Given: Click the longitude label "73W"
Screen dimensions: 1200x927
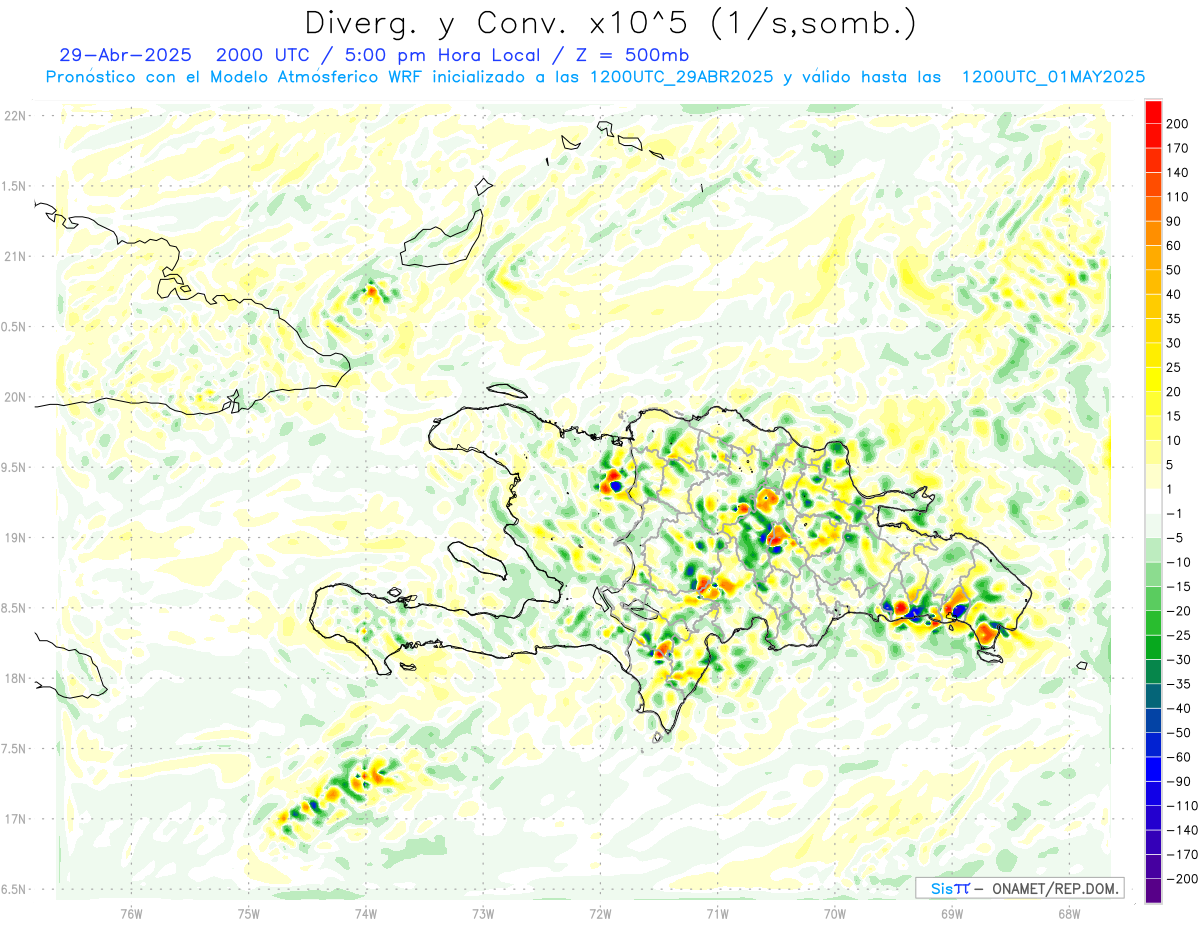Looking at the screenshot, I should coord(483,914).
